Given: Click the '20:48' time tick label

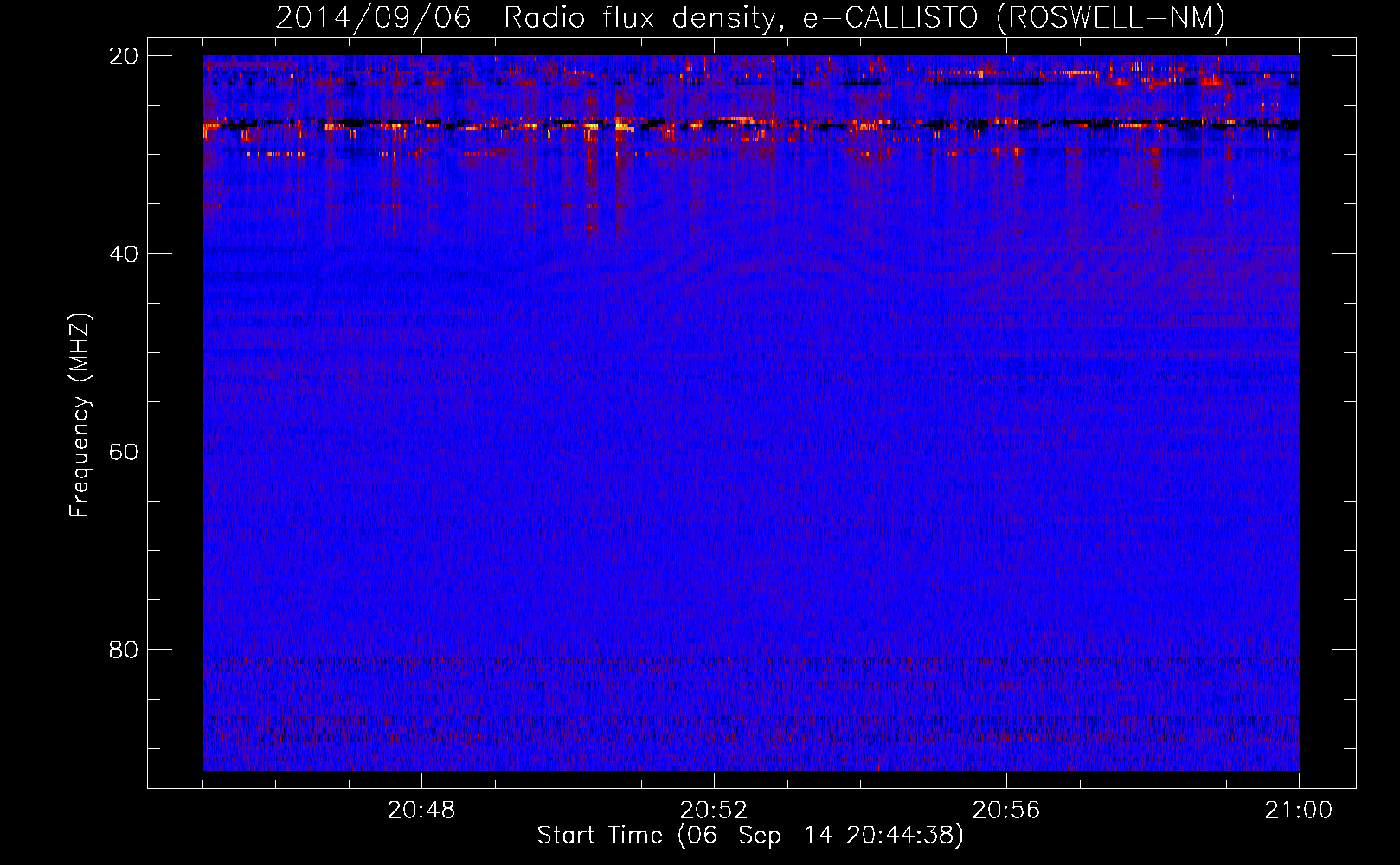Looking at the screenshot, I should 421,811.
